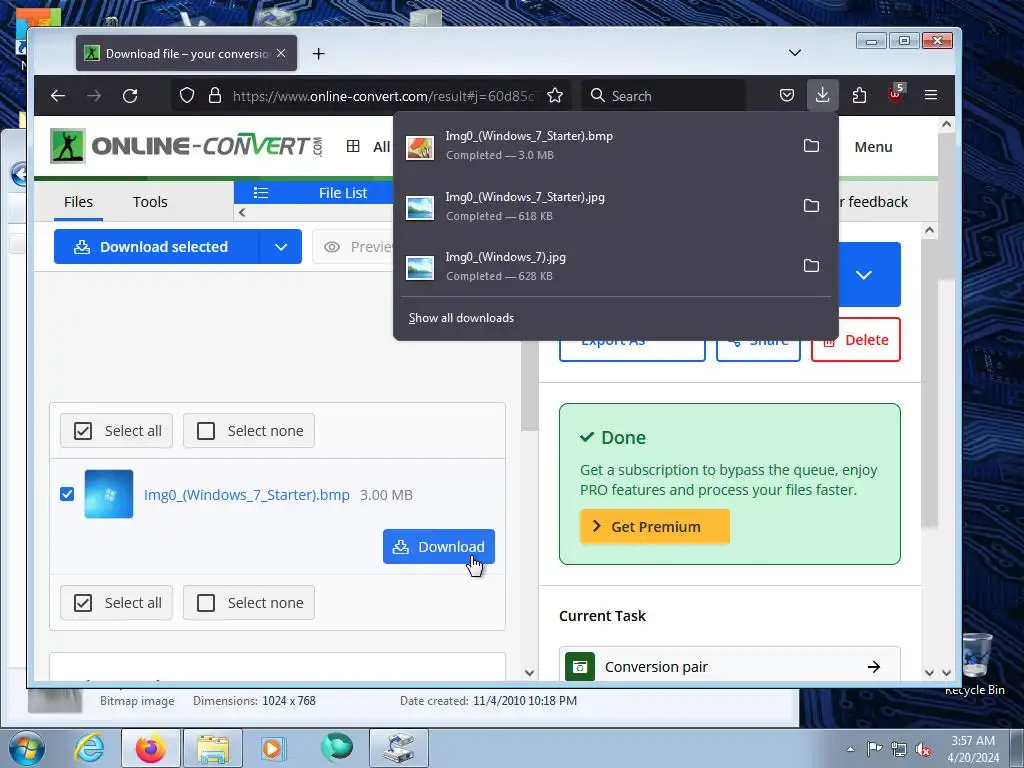Launch Internet Explorer from taskbar
The width and height of the screenshot is (1024, 768).
click(x=89, y=748)
